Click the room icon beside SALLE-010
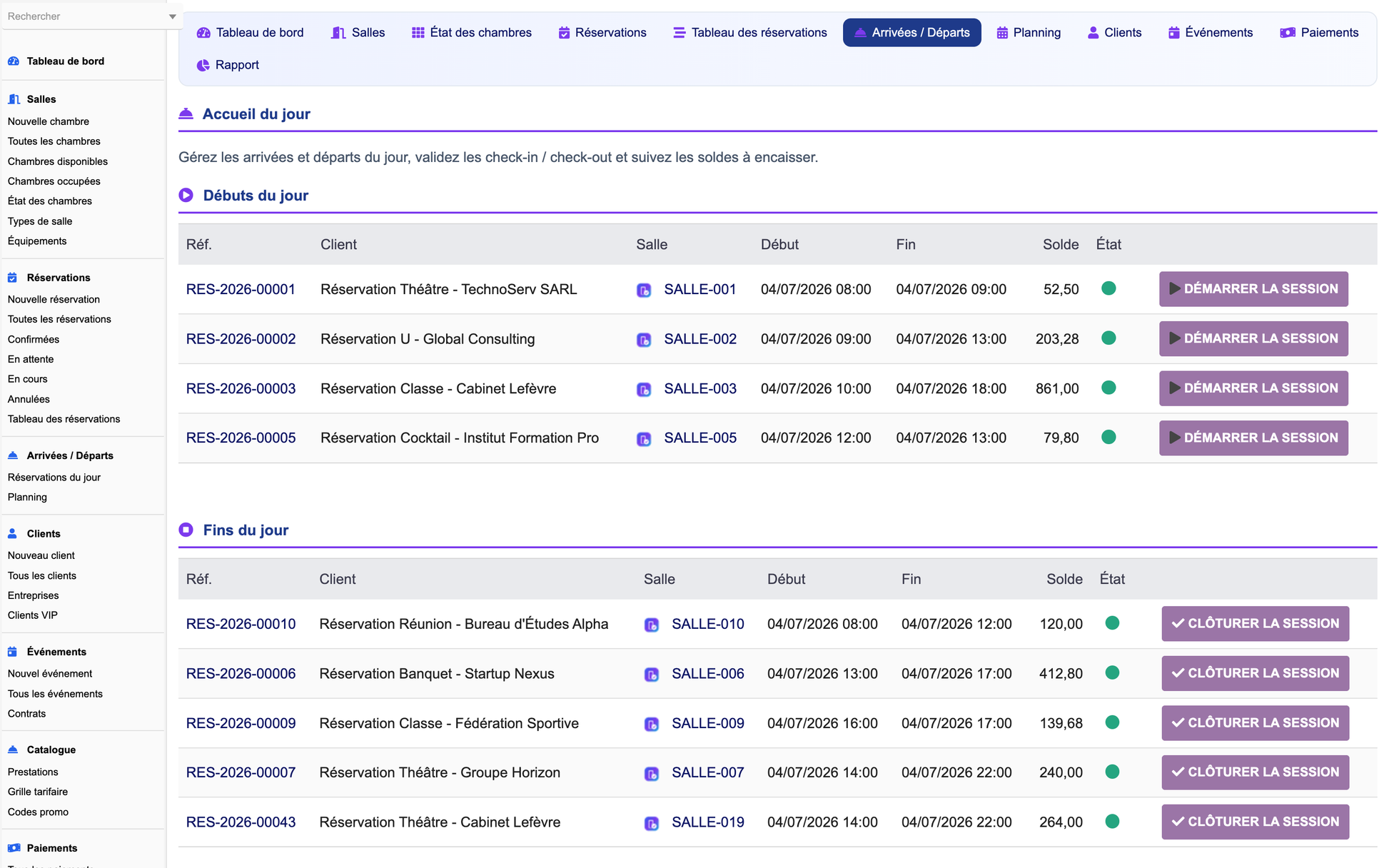Viewport: 1389px width, 868px height. tap(652, 625)
